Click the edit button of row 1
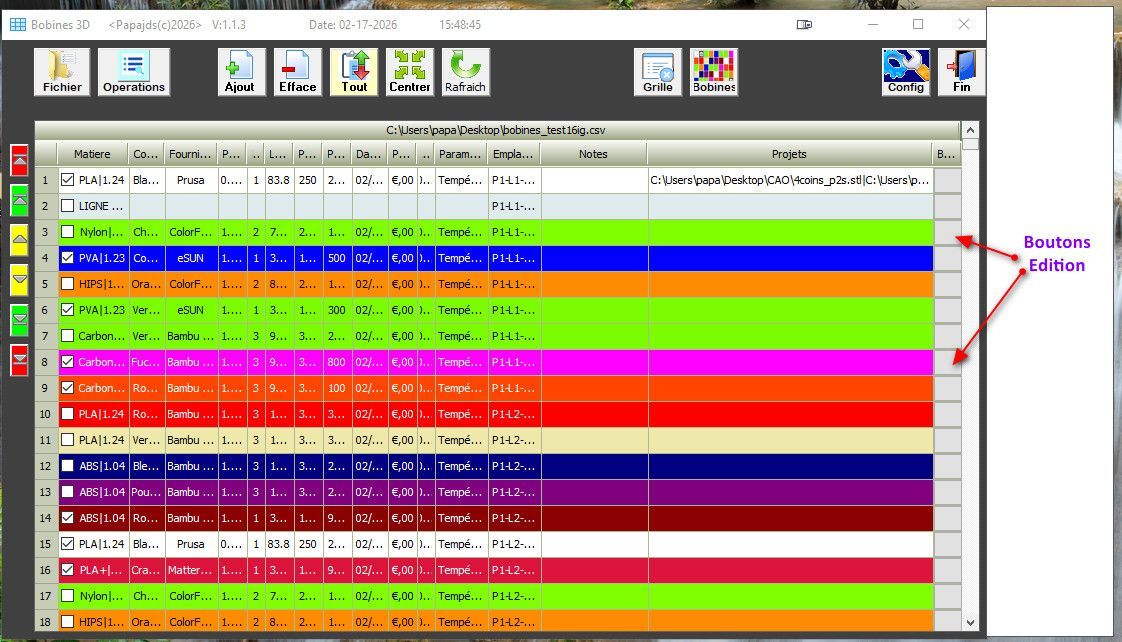 [947, 180]
